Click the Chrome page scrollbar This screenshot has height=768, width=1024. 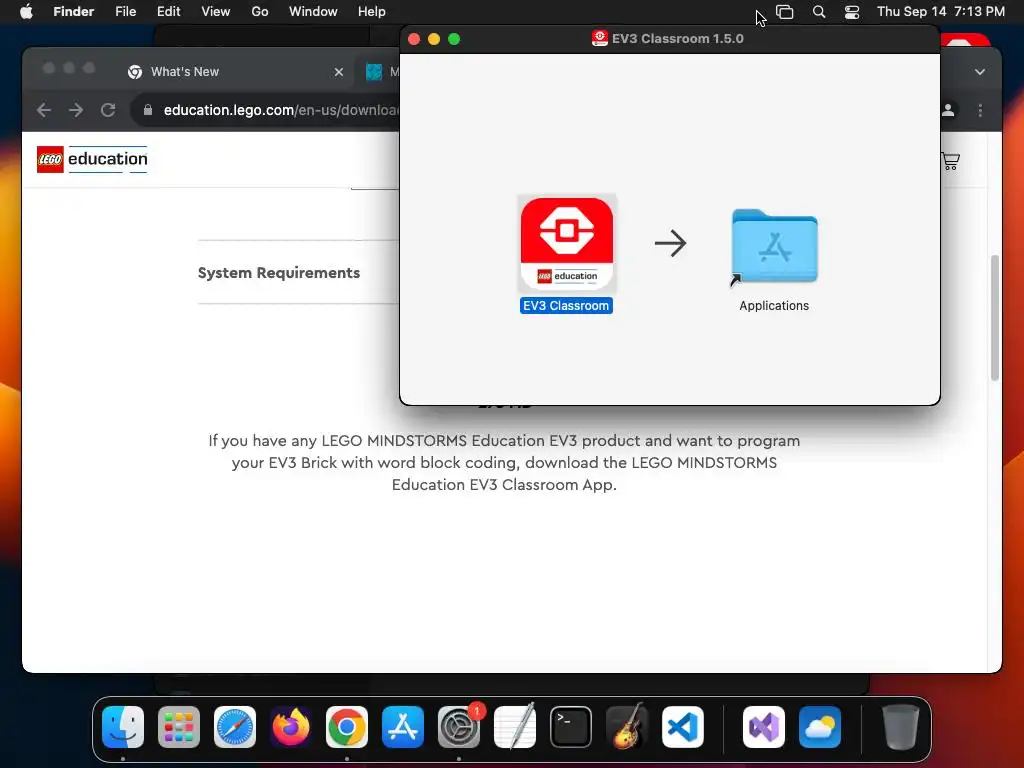[995, 317]
